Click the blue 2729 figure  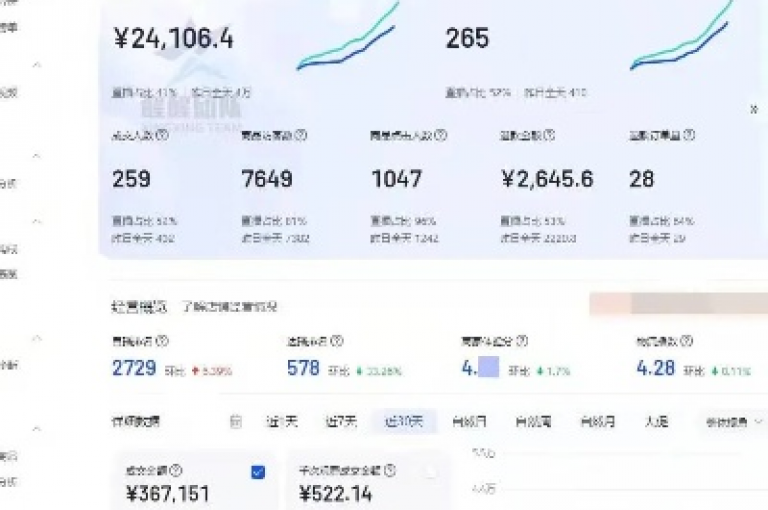coord(134,368)
